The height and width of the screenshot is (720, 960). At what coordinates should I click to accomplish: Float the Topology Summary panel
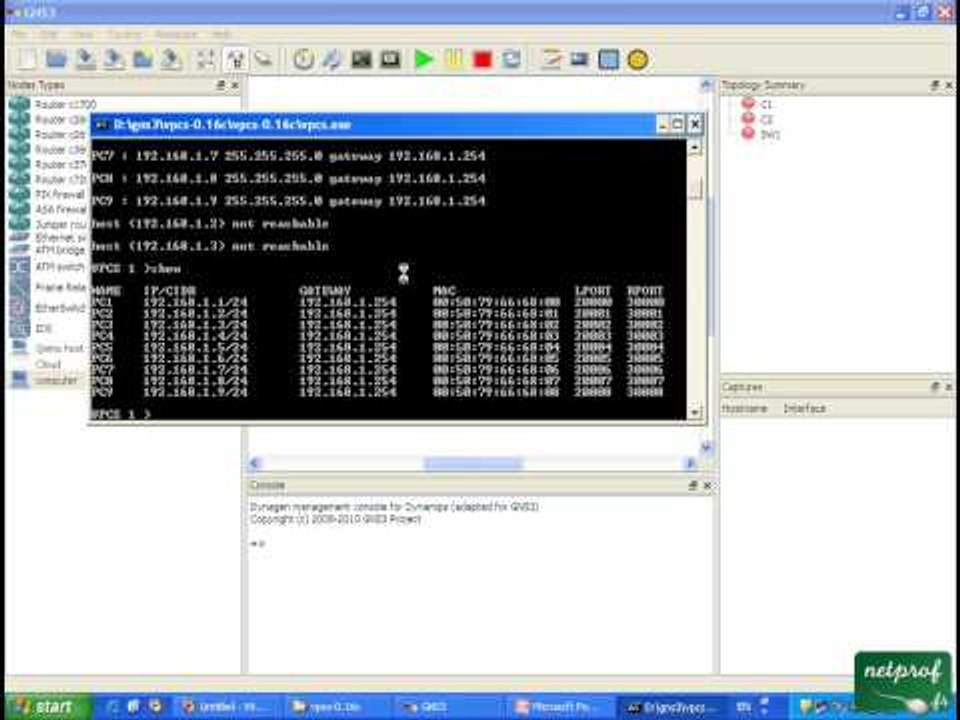pos(935,85)
